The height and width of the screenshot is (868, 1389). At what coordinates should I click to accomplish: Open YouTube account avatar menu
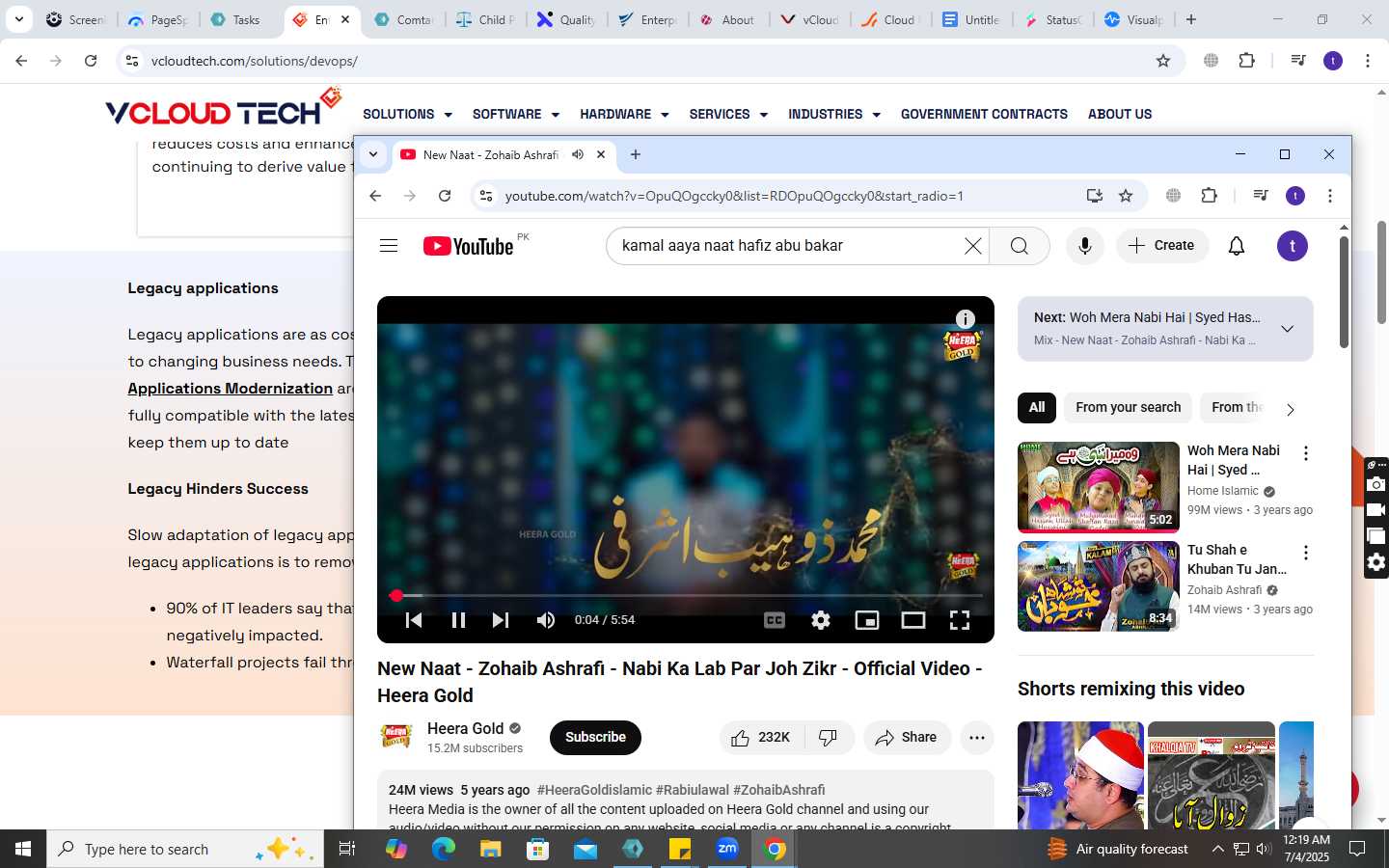[x=1293, y=246]
